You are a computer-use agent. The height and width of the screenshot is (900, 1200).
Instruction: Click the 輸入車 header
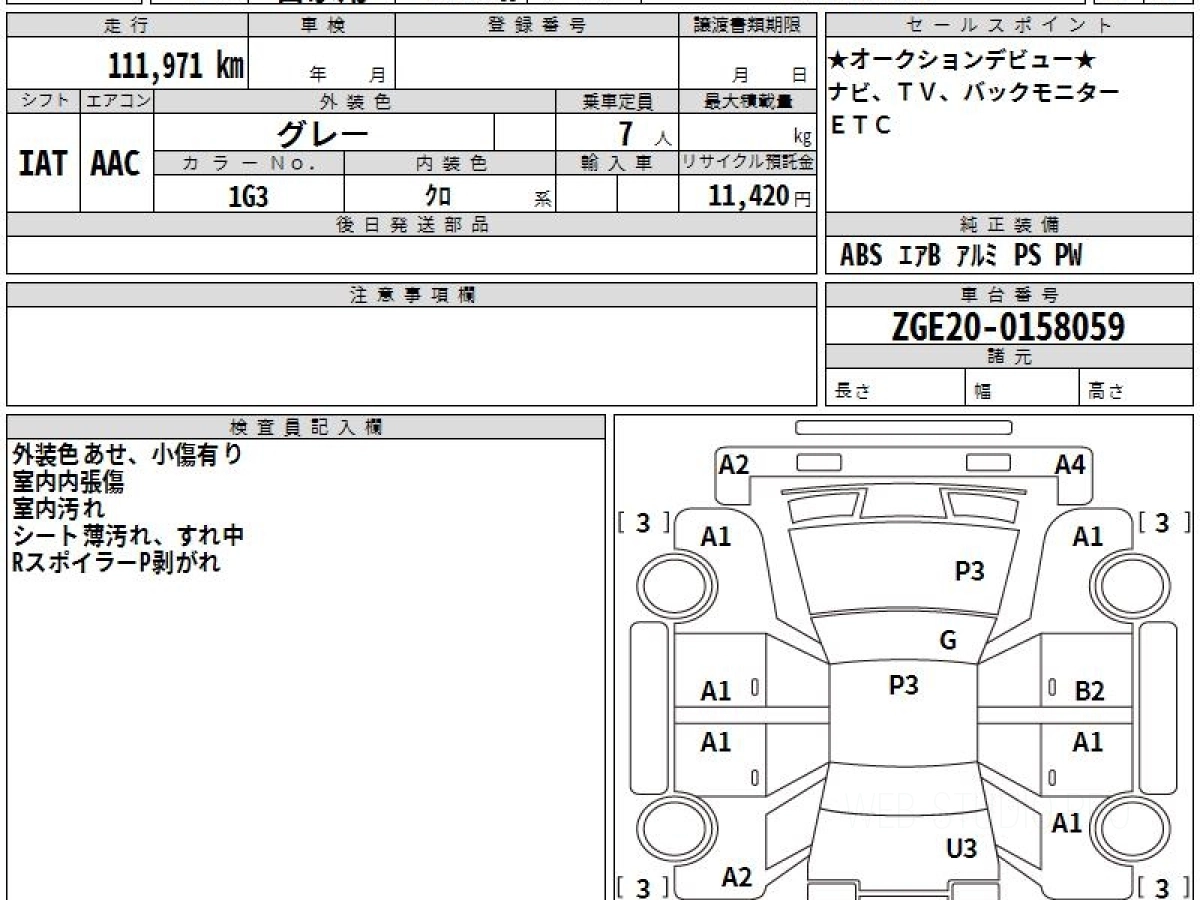617,163
